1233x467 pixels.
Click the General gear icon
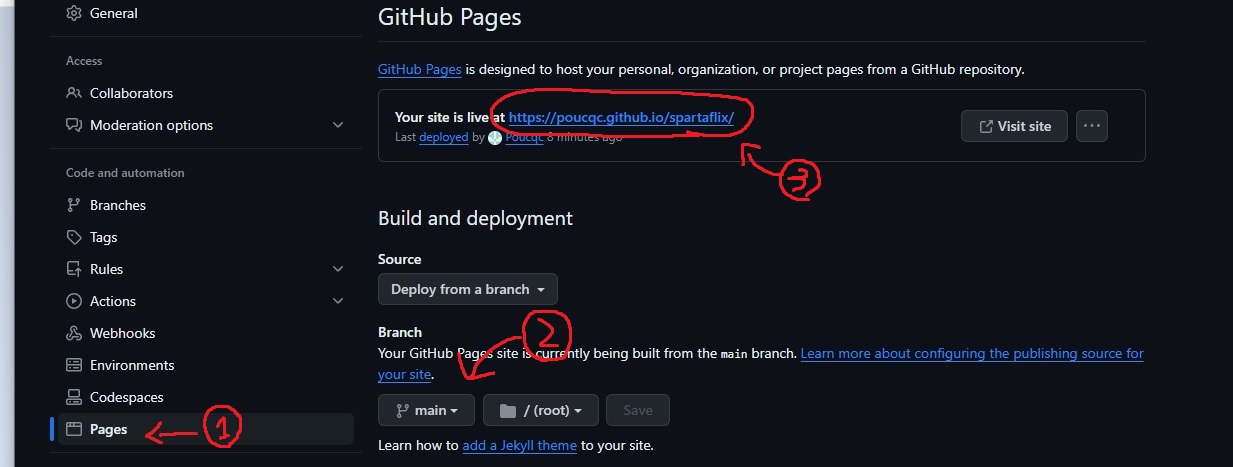tap(73, 14)
